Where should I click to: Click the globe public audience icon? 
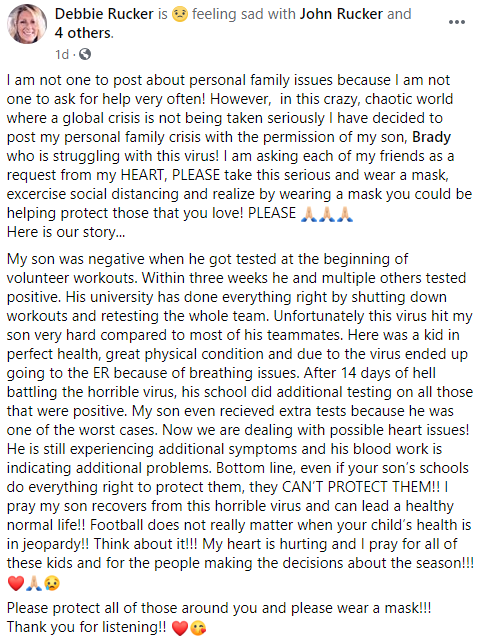pos(85,54)
